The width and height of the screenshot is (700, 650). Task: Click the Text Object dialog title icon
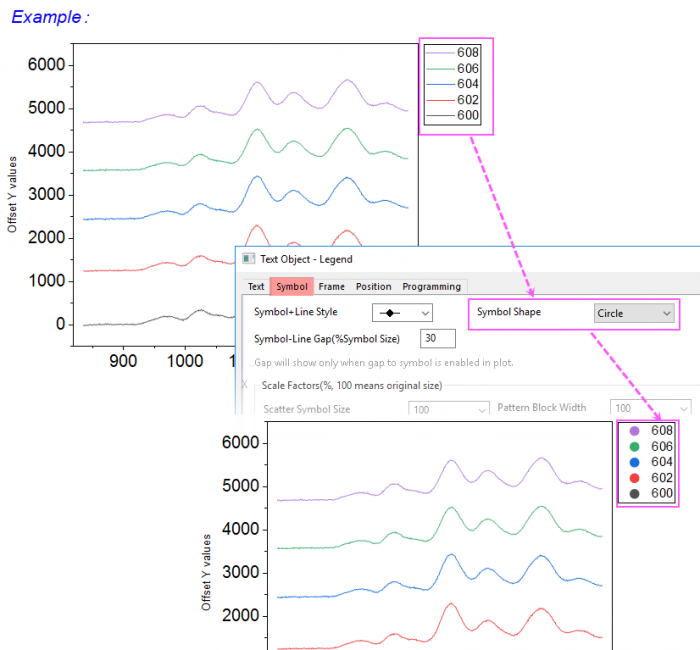tap(249, 260)
